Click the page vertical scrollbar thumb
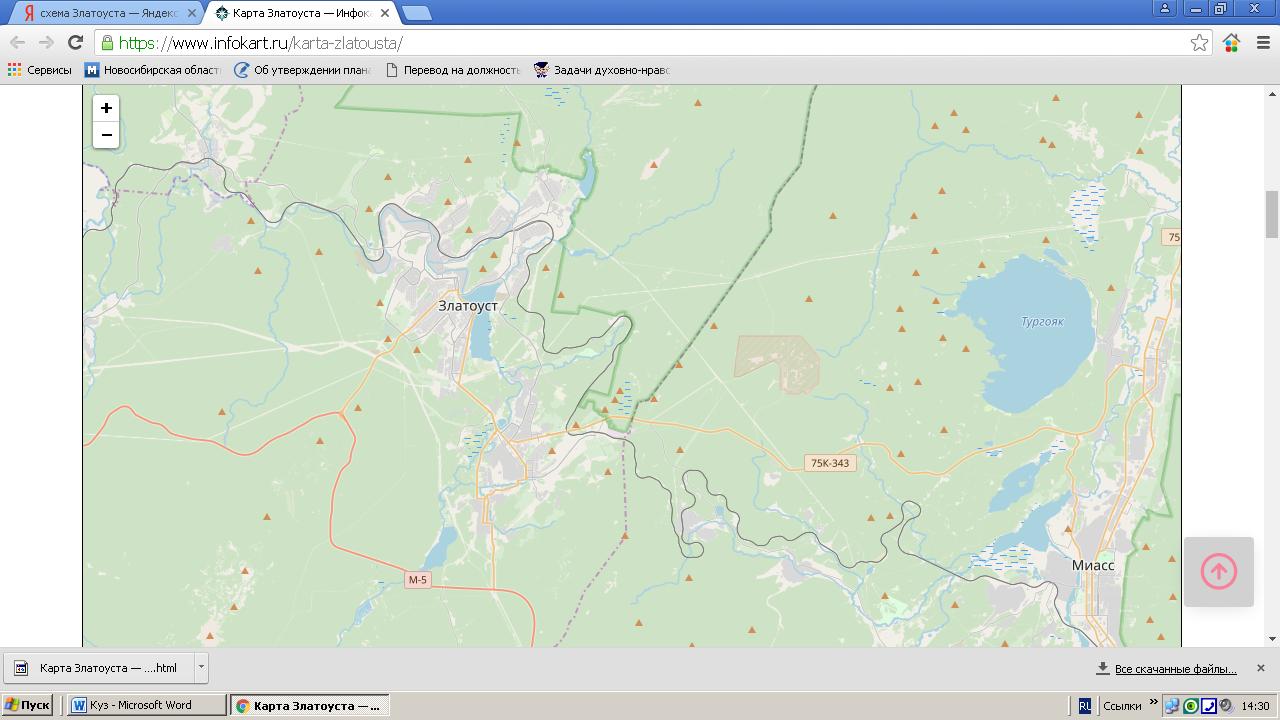Screen dimensions: 1280x720 pos(1272,213)
